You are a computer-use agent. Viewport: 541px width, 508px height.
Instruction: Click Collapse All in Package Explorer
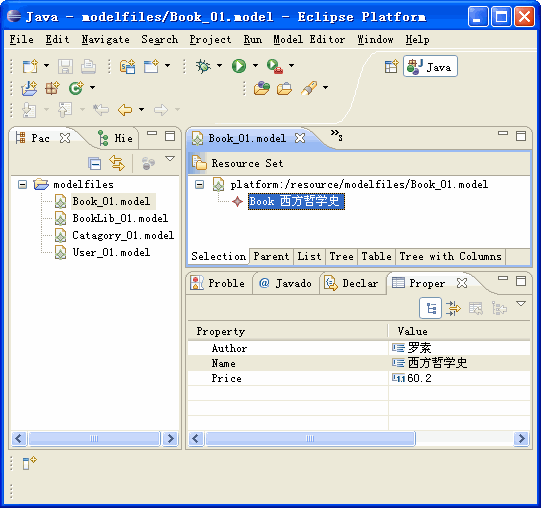click(x=95, y=163)
